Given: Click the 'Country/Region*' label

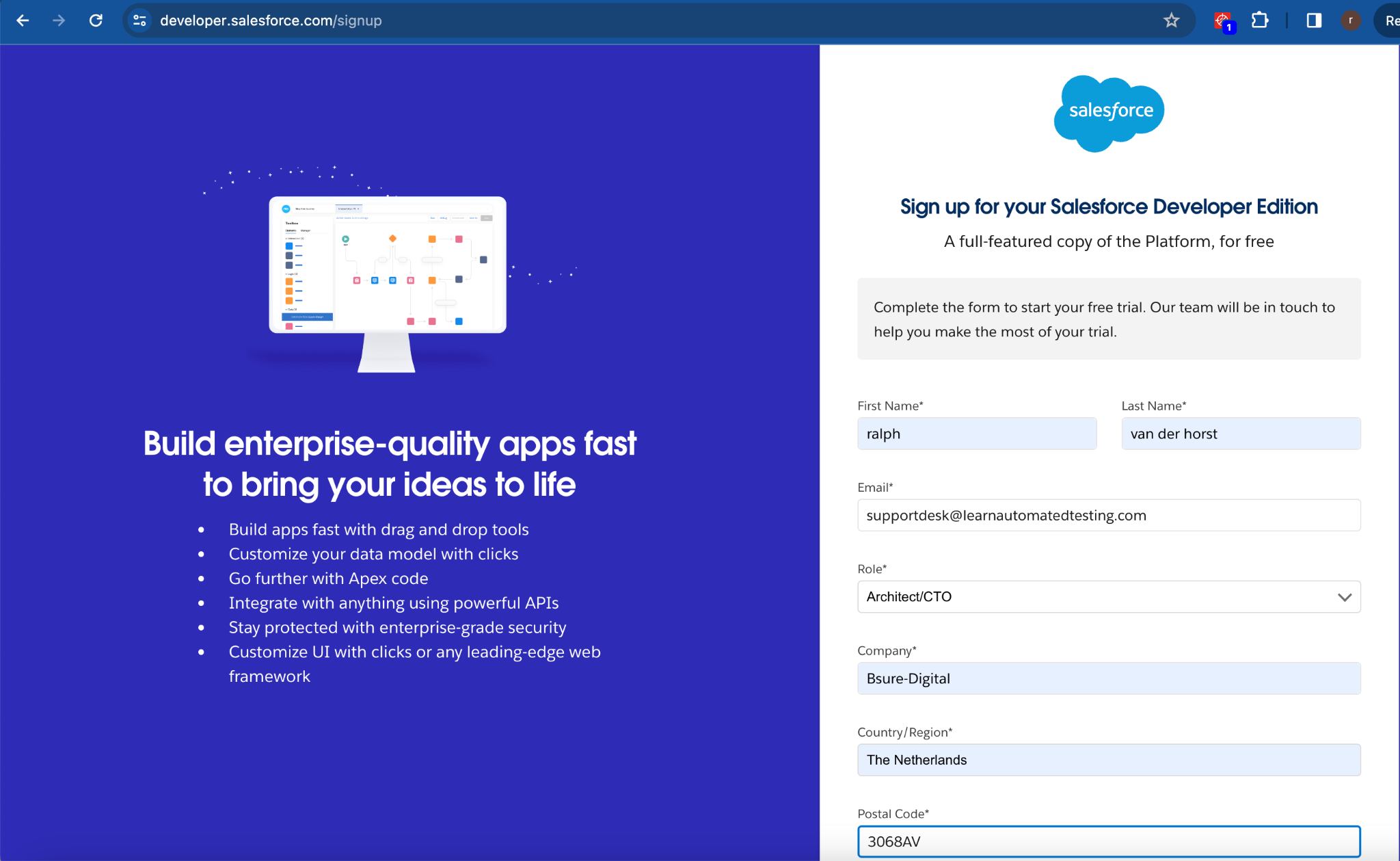Looking at the screenshot, I should [904, 732].
